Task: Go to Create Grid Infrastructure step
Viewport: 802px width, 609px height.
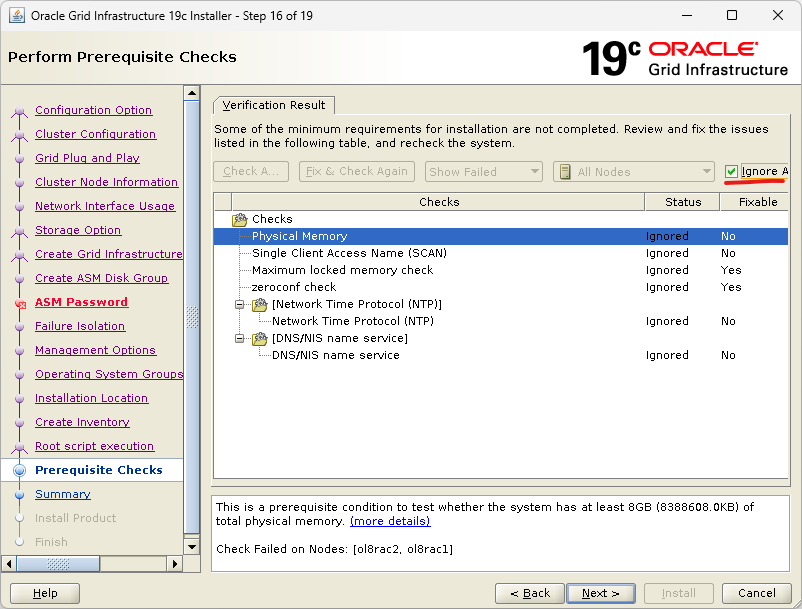Action: [108, 254]
